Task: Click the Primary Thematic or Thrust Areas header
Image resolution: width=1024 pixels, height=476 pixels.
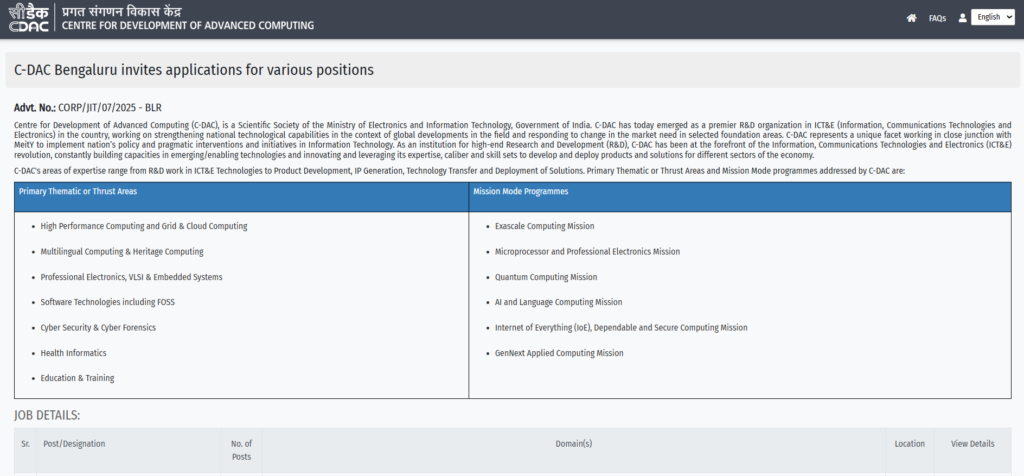Action: click(x=78, y=190)
